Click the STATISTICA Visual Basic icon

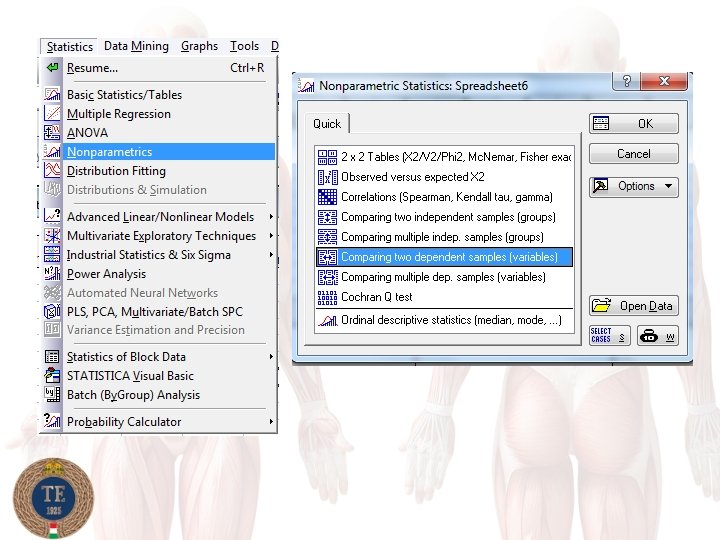(52, 375)
